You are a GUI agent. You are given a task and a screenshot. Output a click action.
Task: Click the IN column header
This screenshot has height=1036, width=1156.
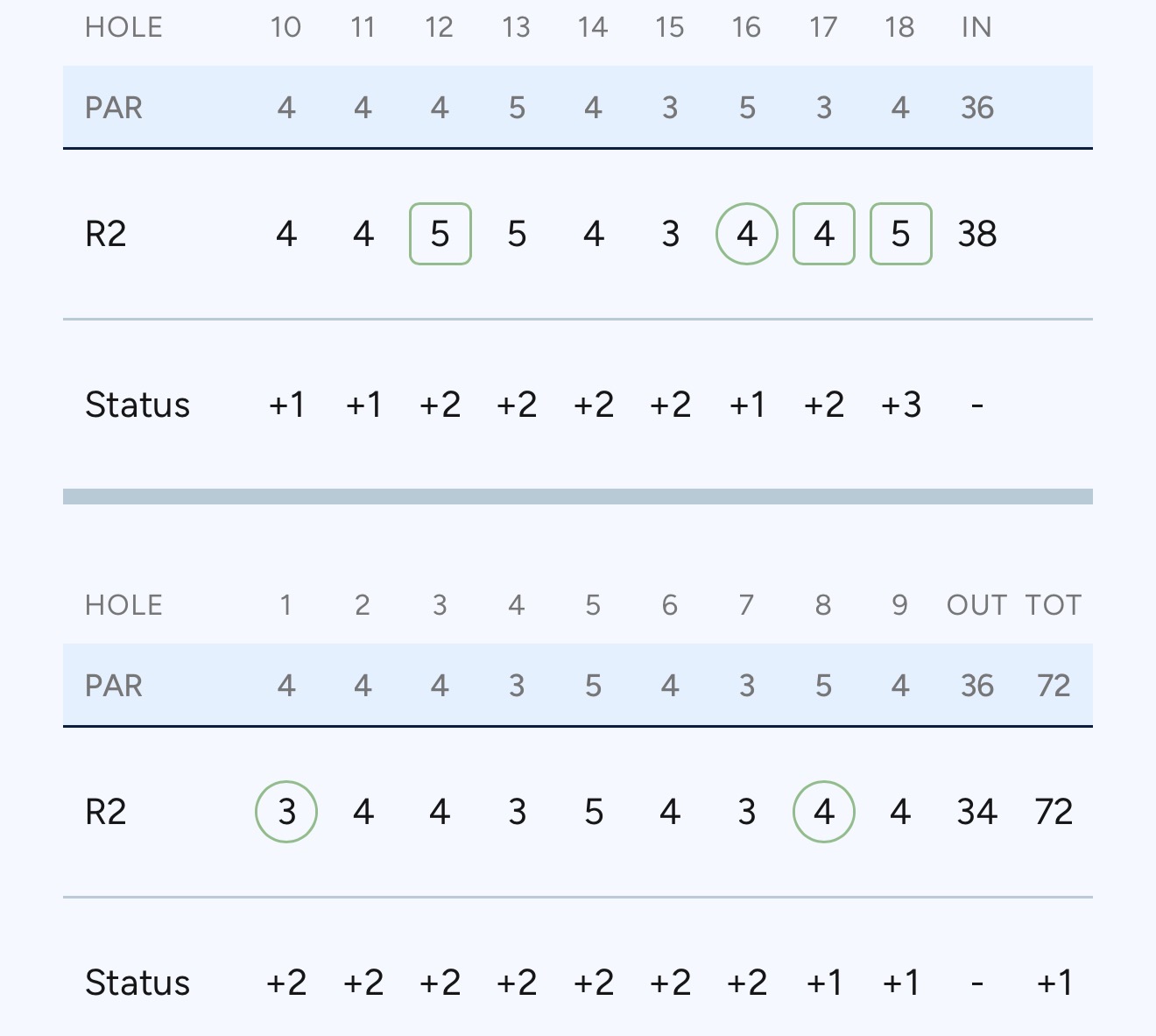pos(976,27)
